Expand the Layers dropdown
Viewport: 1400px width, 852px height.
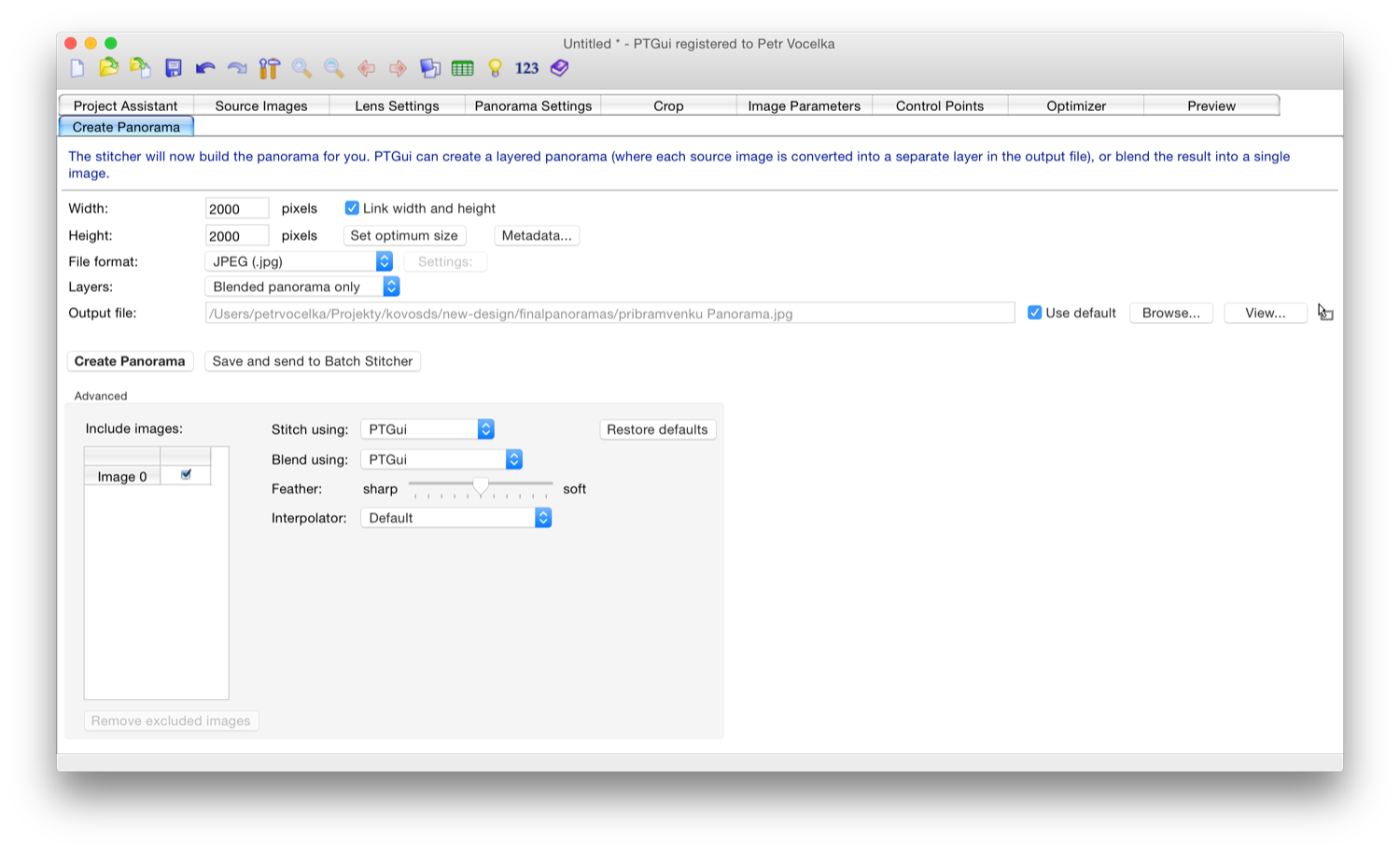tap(301, 286)
